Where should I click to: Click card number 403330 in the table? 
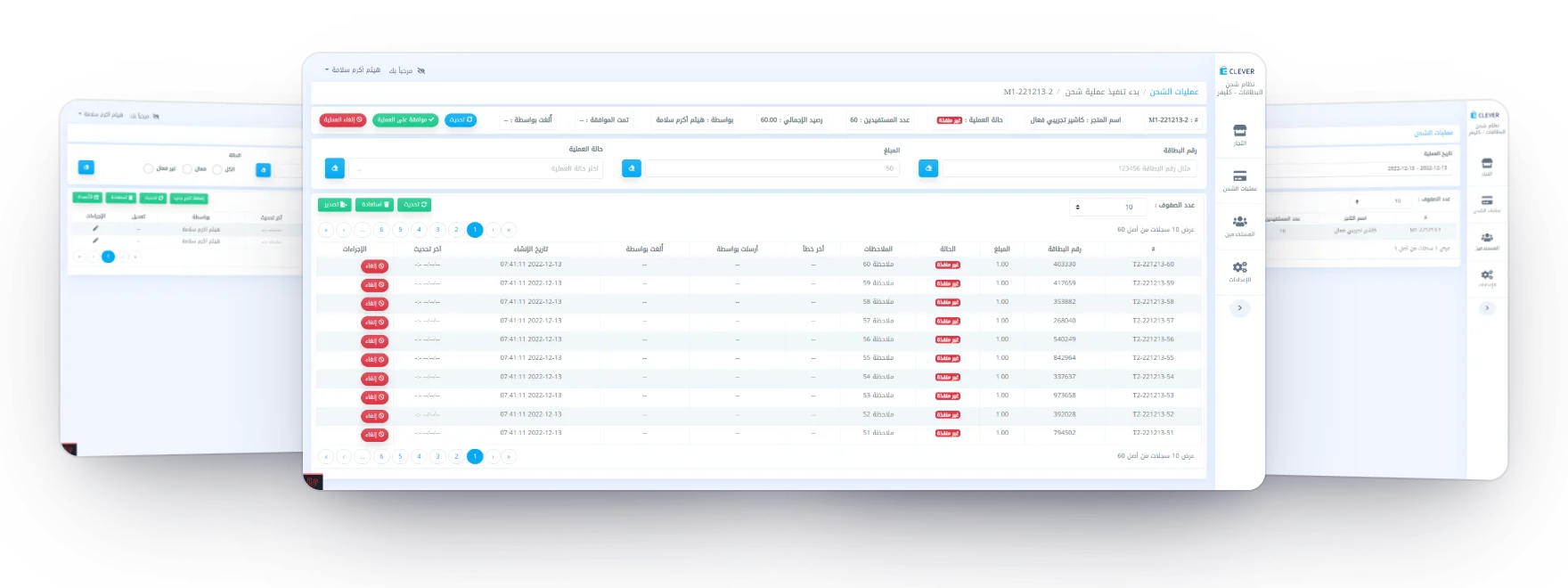point(1065,265)
